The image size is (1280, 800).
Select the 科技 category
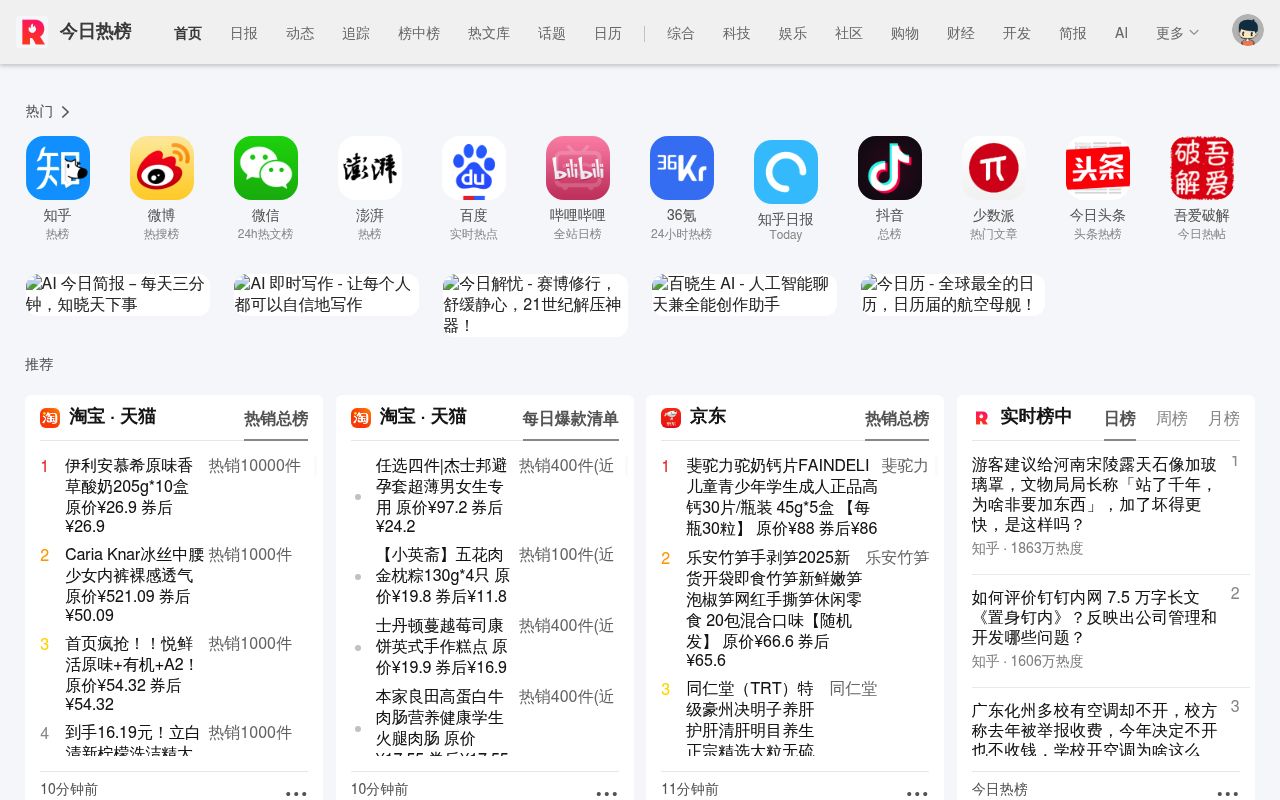click(737, 33)
